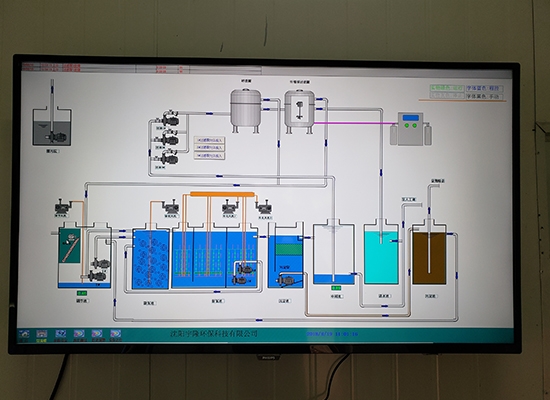
Task: Select the blower above the aeration tank center
Action: click(x=230, y=207)
